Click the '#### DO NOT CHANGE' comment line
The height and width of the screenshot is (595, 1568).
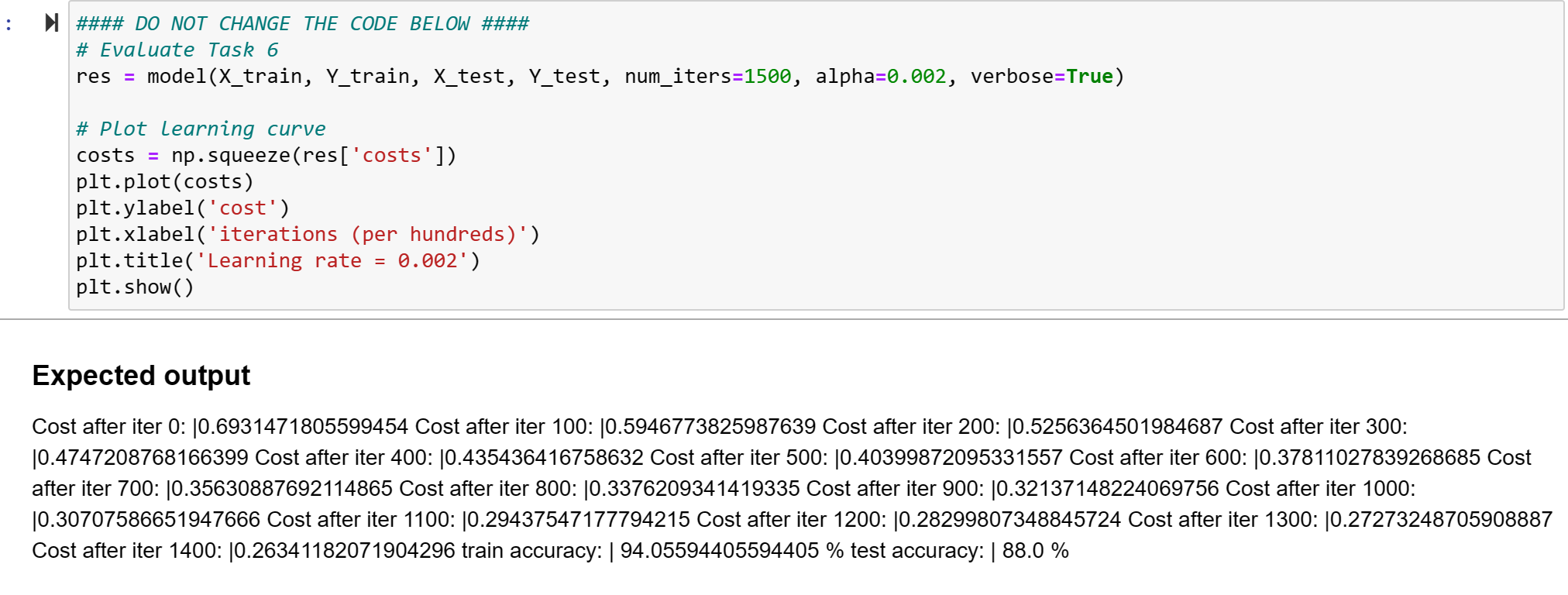302,23
